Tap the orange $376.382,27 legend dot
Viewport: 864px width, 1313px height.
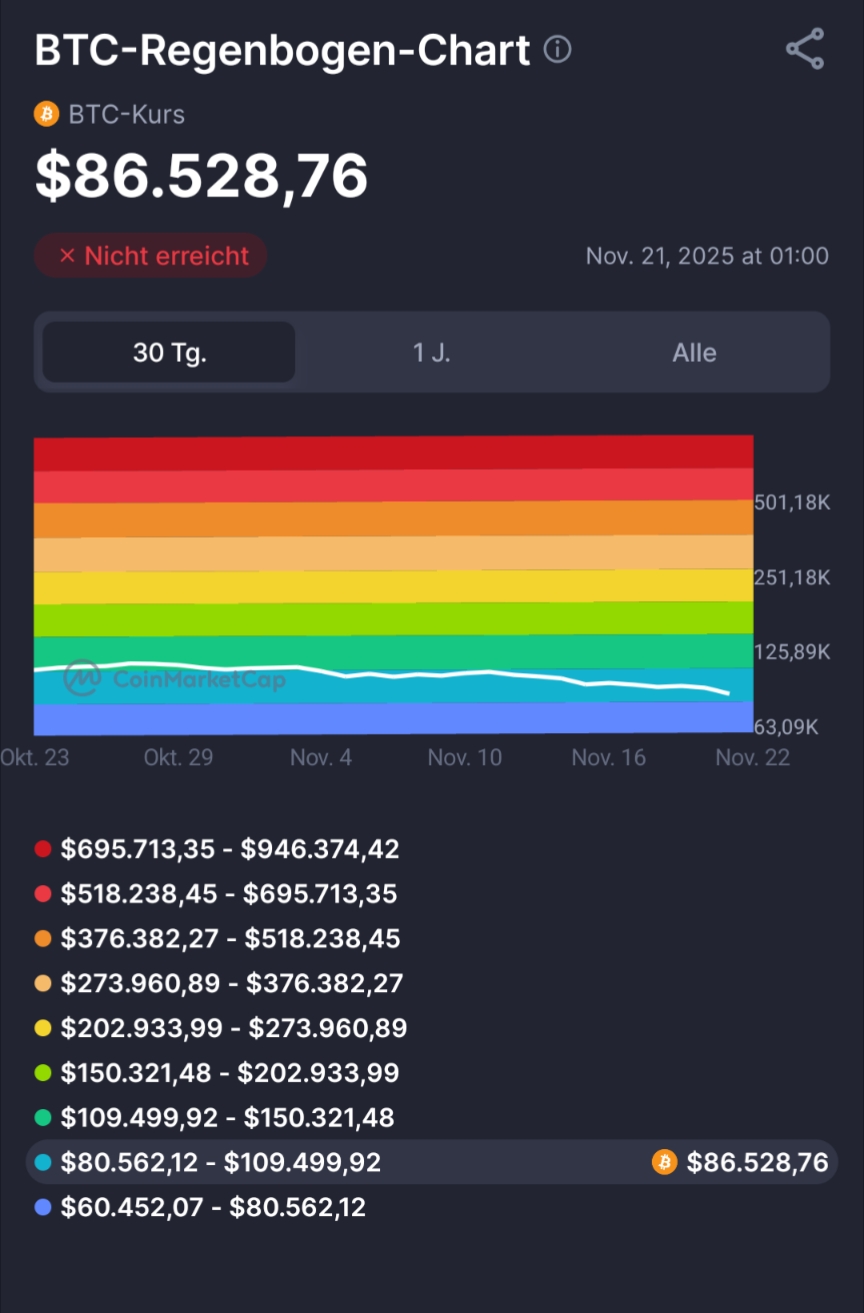(42, 939)
